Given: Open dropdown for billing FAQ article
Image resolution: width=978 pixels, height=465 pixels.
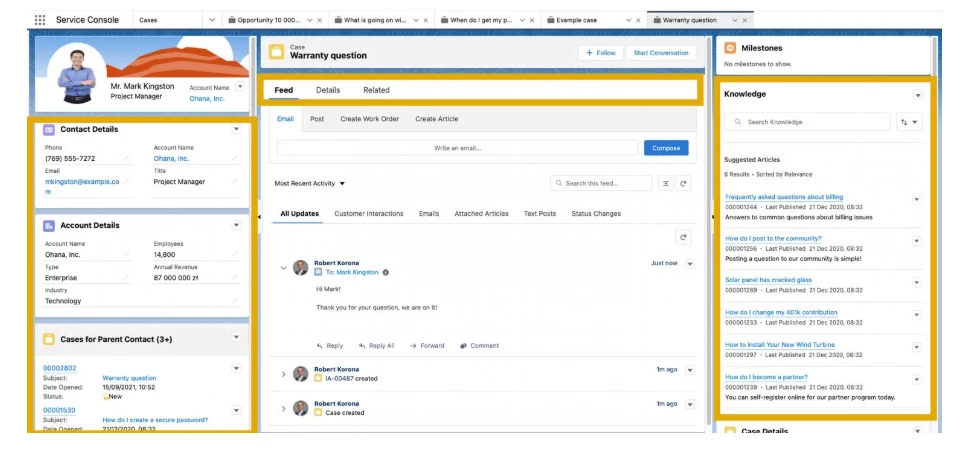Looking at the screenshot, I should (x=917, y=199).
